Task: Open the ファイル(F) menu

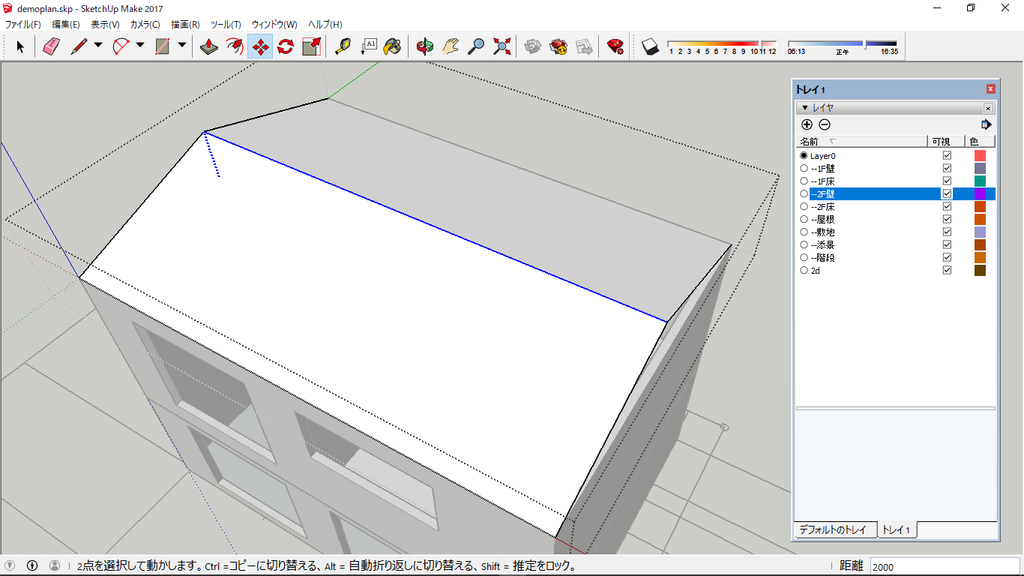Action: click(x=23, y=24)
